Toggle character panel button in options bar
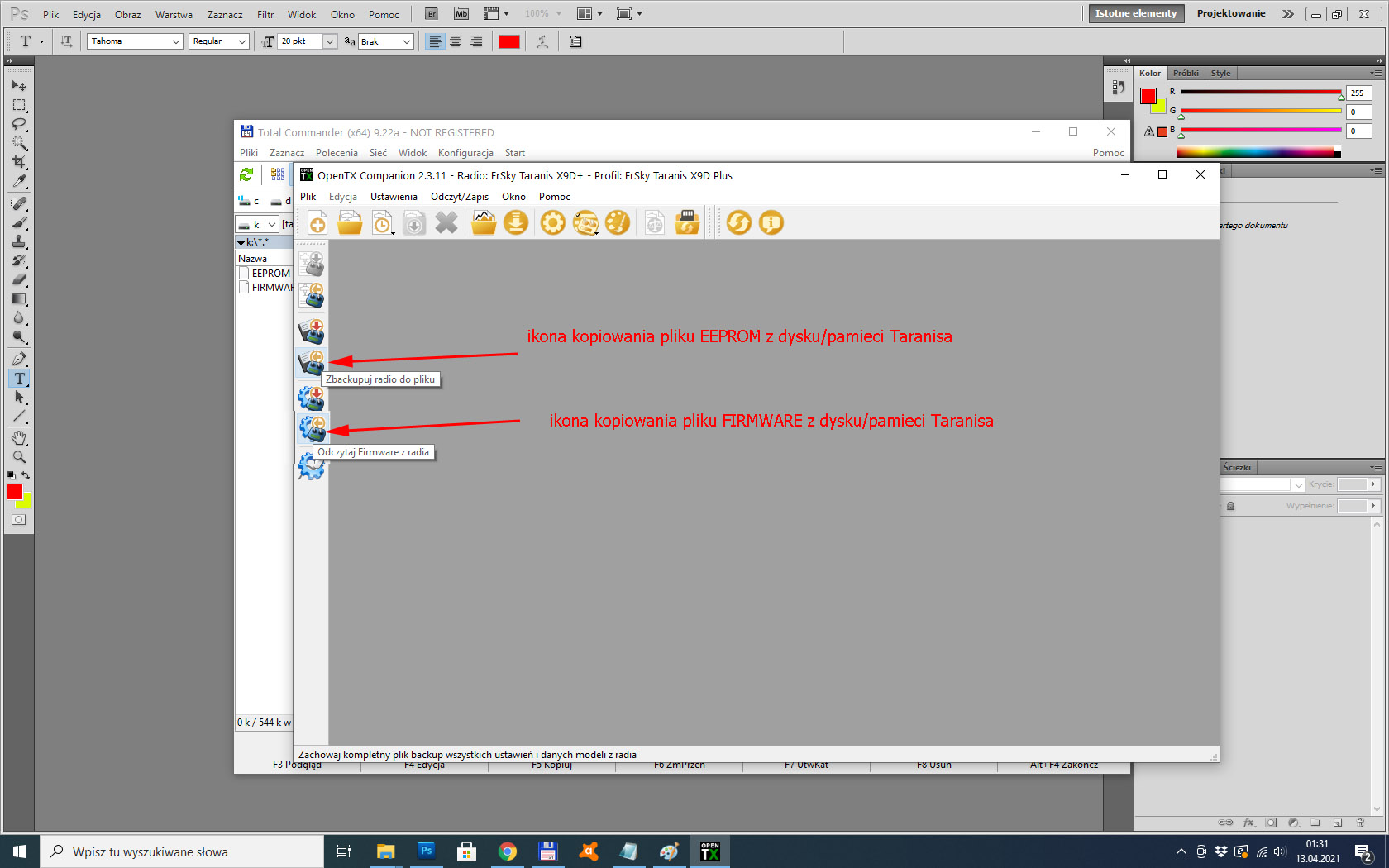Screen dimensions: 1389x868 575,41
